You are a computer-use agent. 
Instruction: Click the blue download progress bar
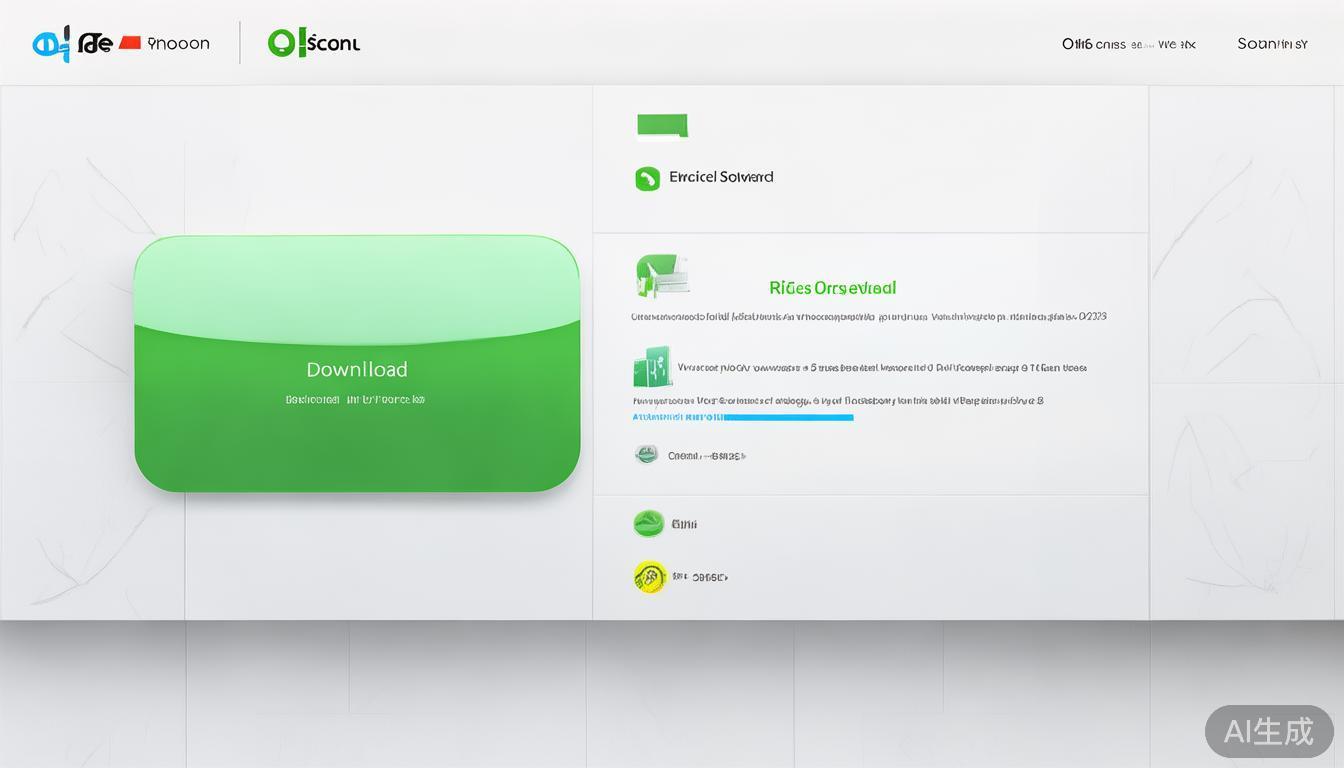click(x=788, y=417)
